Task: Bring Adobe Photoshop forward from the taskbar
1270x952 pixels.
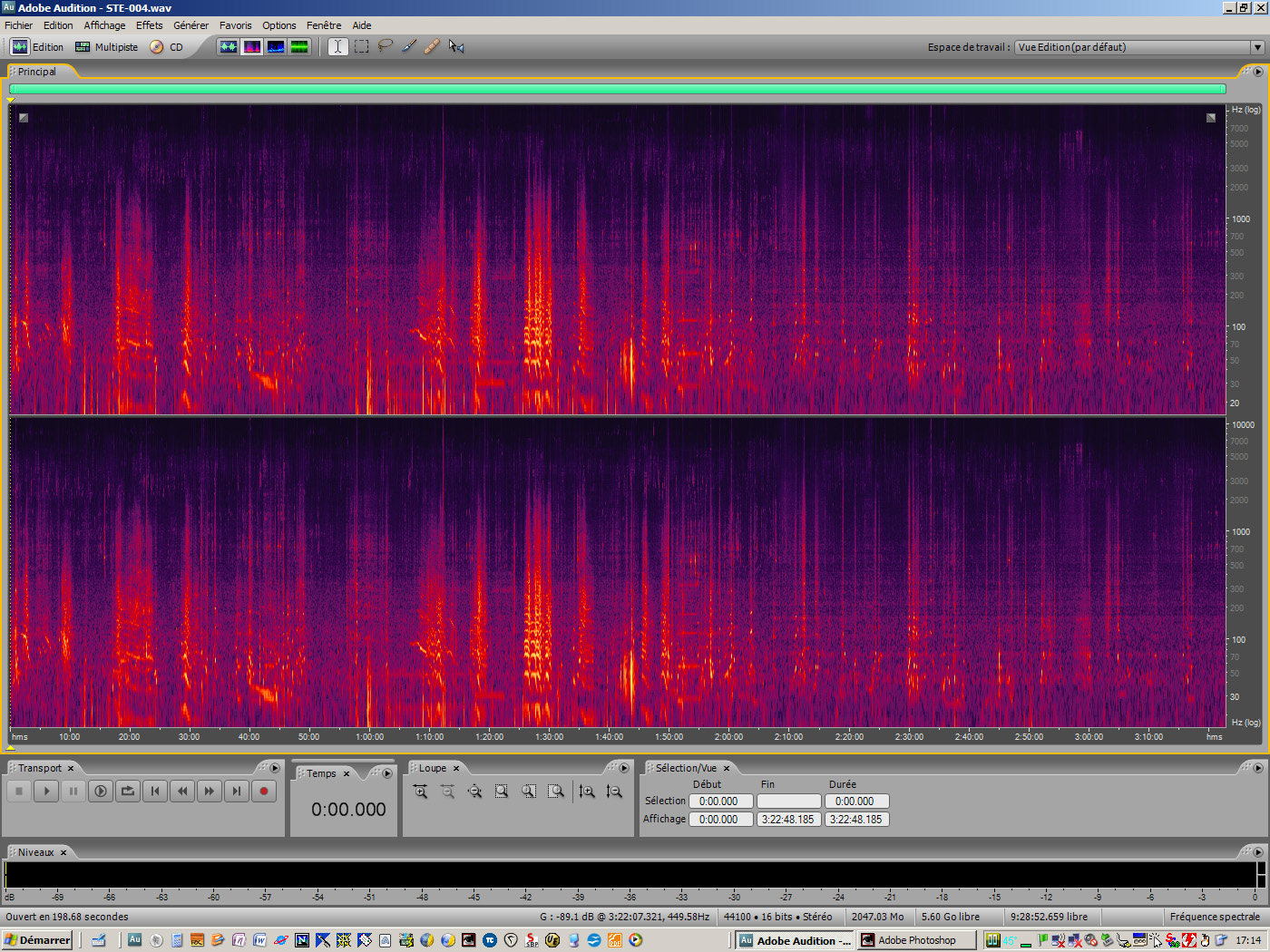Action: 916,940
